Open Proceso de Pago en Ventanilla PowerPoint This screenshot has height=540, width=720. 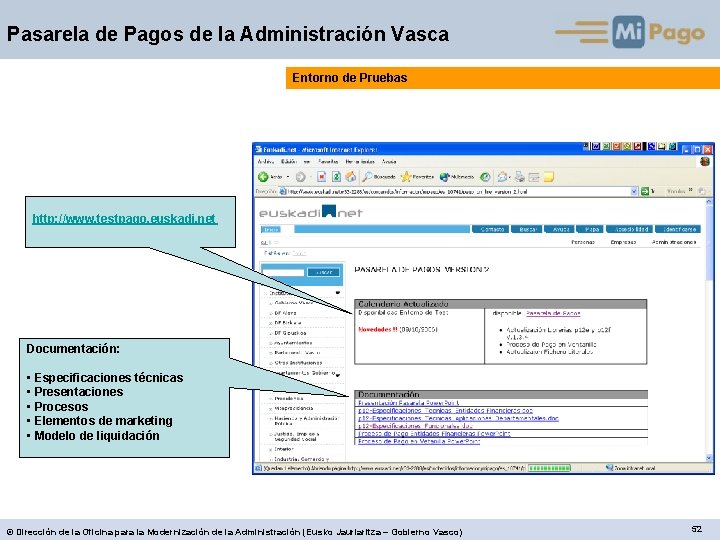point(419,441)
